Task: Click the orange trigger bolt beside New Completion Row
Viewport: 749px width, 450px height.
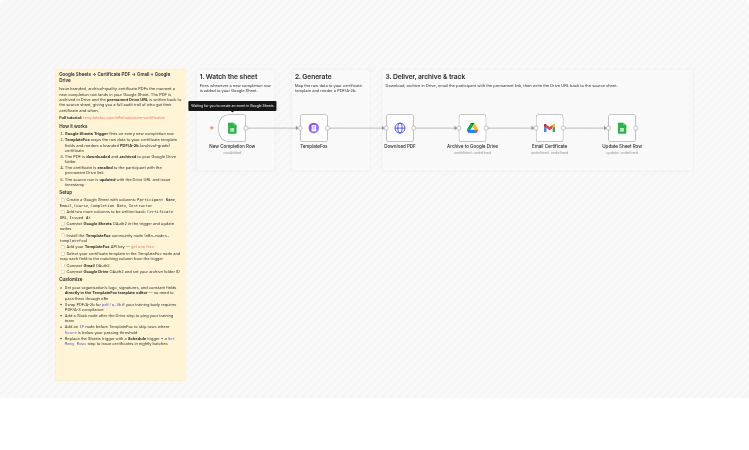Action: 212,128
